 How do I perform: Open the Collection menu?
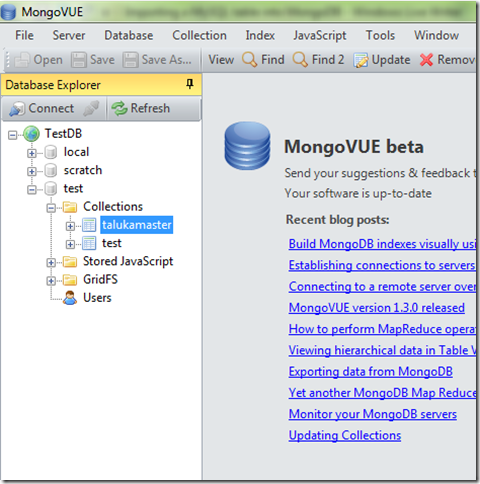199,35
